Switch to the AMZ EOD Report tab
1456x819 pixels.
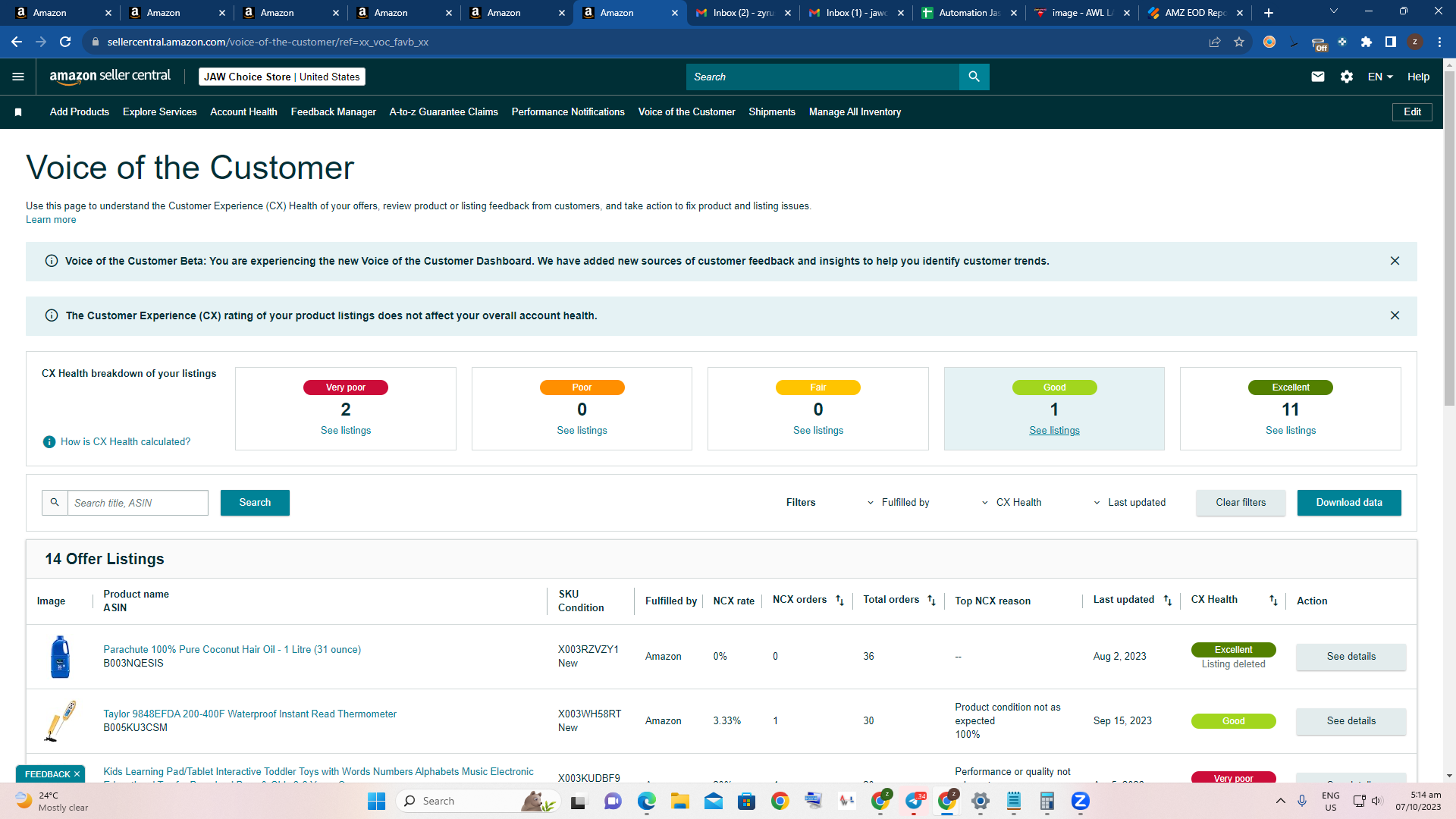point(1195,13)
